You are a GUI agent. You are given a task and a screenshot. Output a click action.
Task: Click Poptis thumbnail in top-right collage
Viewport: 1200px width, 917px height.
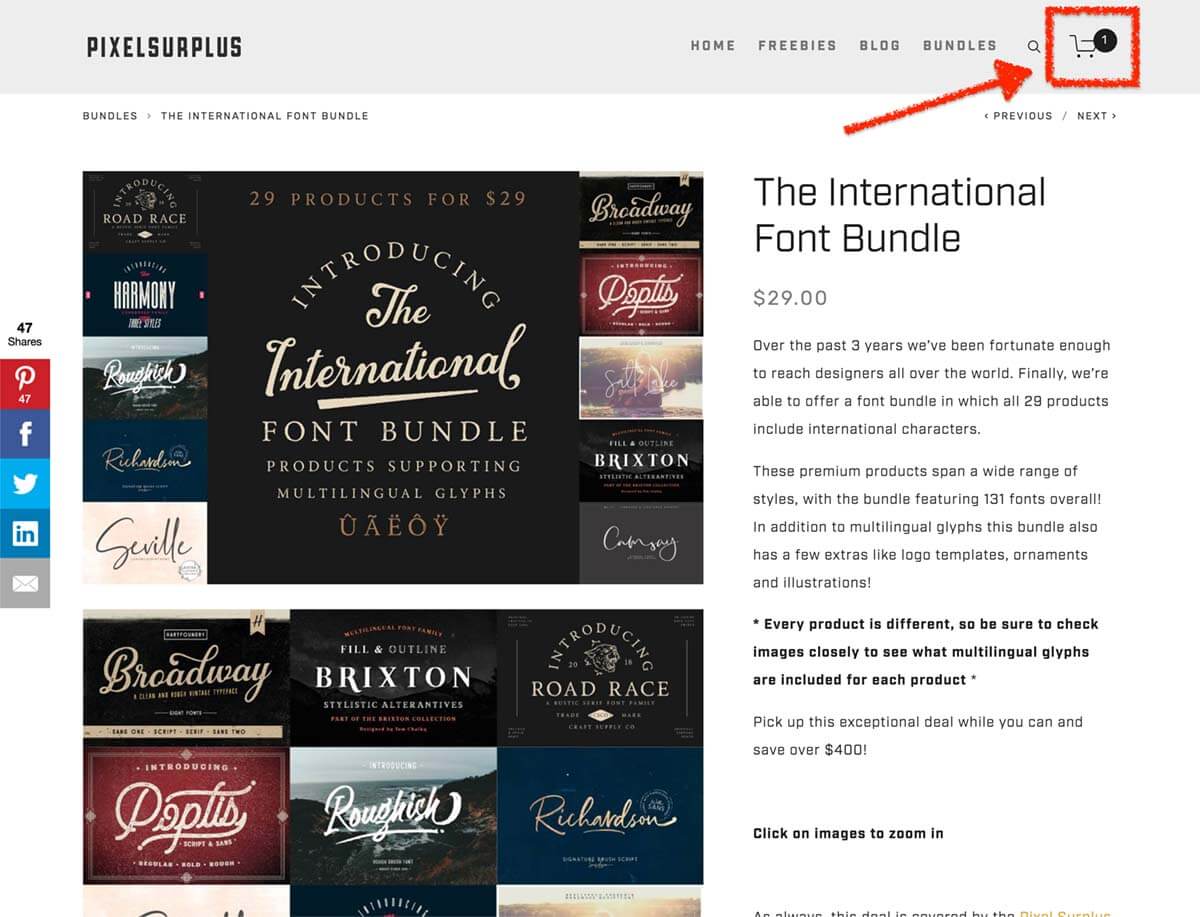[641, 294]
